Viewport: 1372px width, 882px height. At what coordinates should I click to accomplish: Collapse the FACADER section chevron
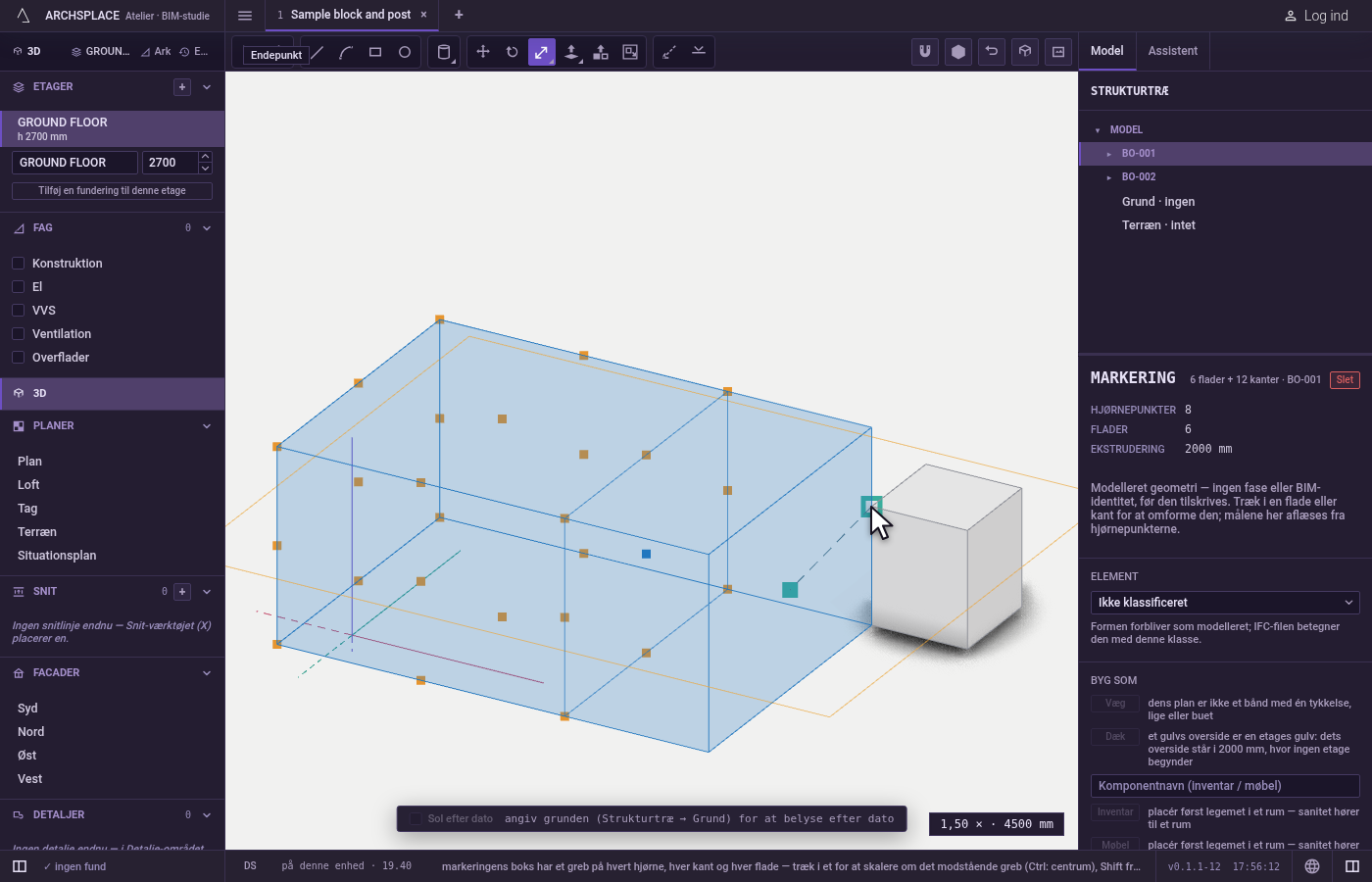207,673
